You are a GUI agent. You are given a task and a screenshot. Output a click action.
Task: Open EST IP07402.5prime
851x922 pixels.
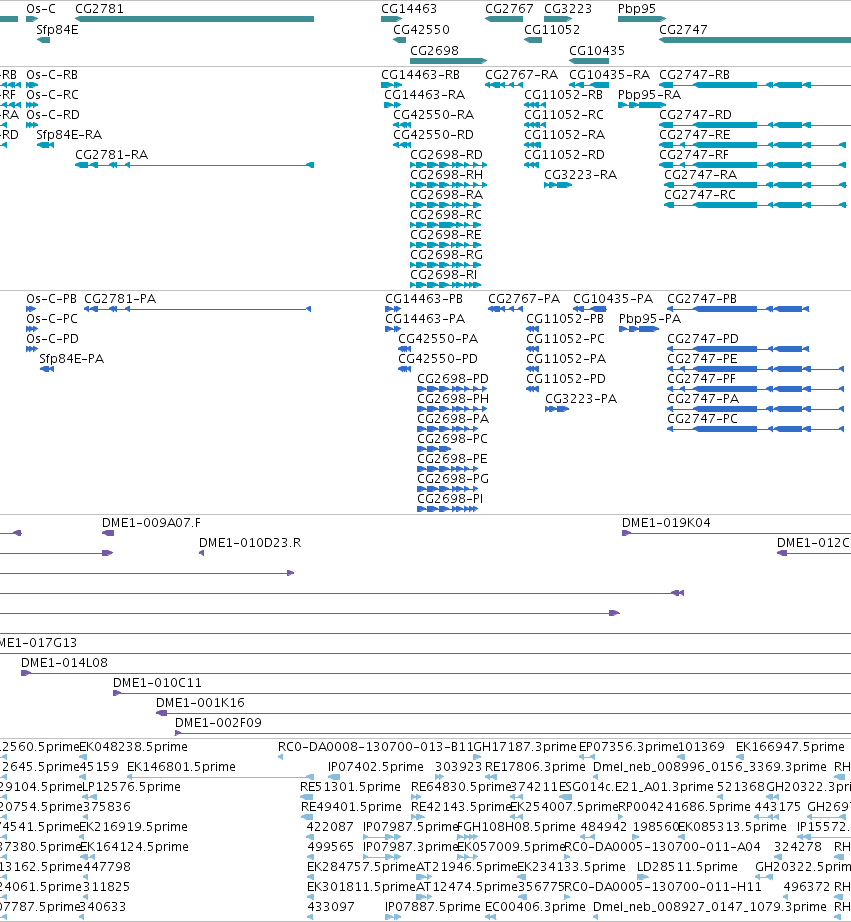coord(376,767)
